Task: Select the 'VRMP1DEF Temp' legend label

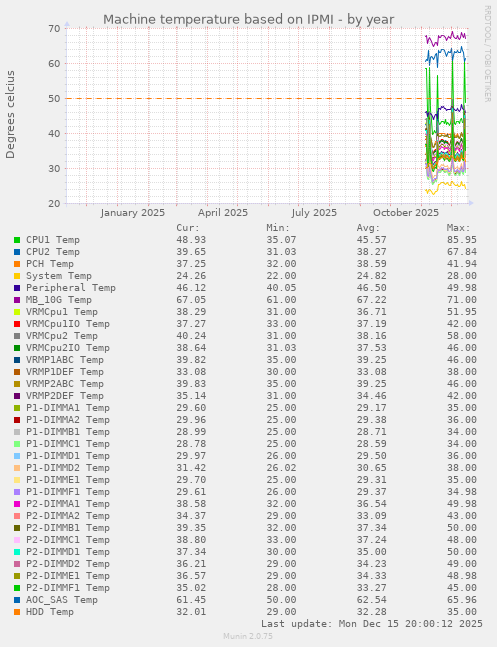Action: click(x=65, y=371)
